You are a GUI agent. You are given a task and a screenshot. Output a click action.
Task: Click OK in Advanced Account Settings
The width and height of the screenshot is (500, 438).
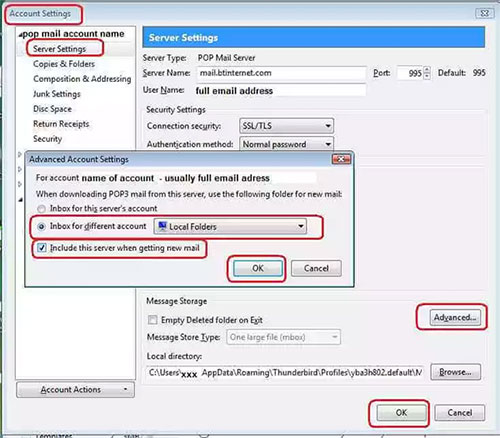point(258,268)
